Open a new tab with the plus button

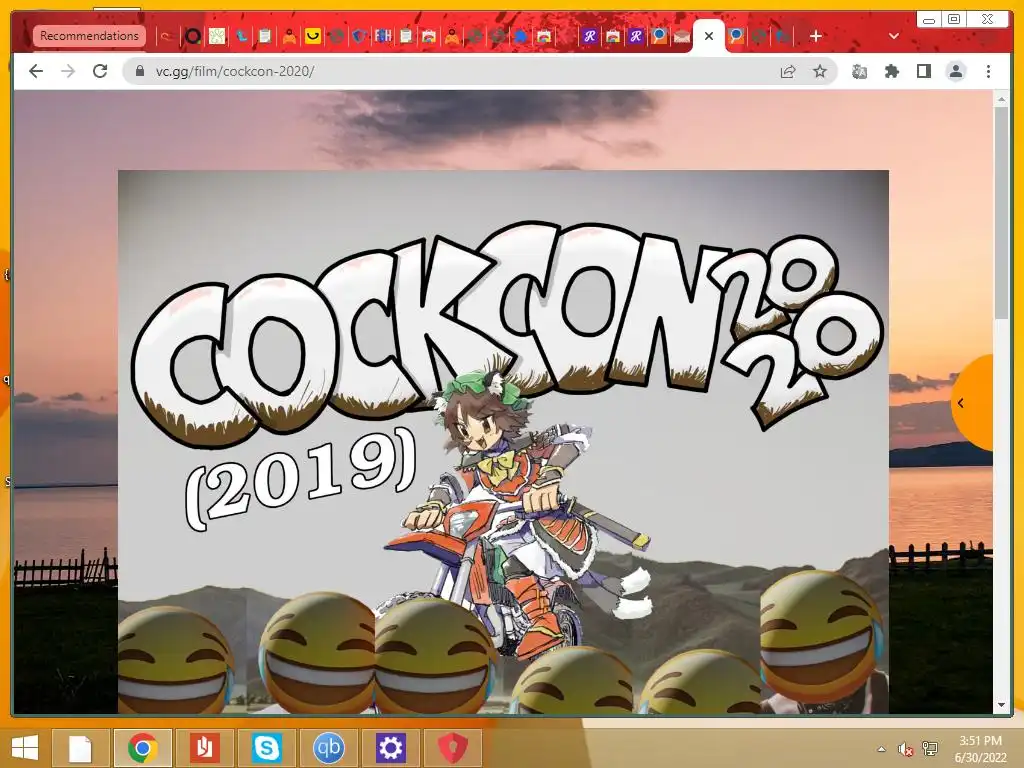pyautogui.click(x=816, y=36)
